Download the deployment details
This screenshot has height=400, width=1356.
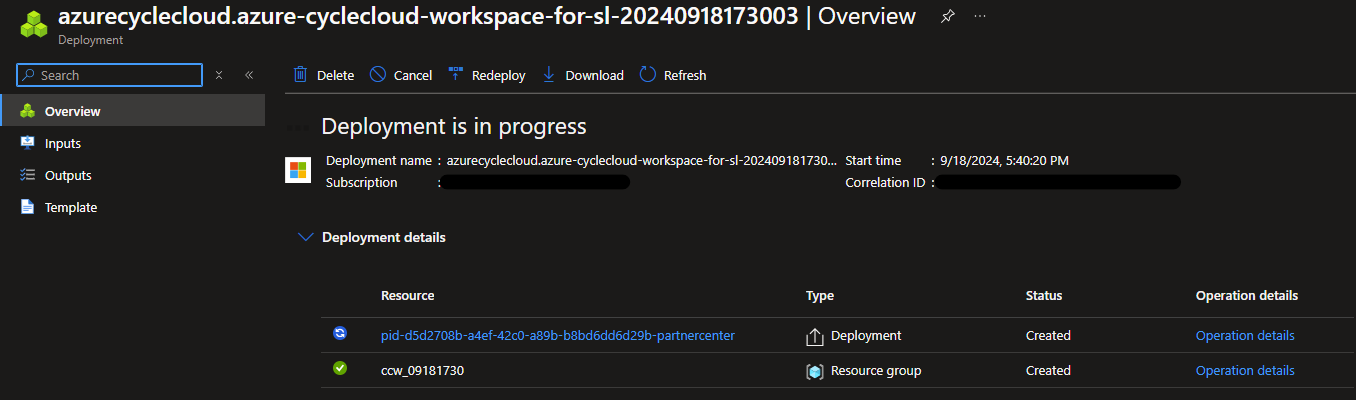pos(582,75)
